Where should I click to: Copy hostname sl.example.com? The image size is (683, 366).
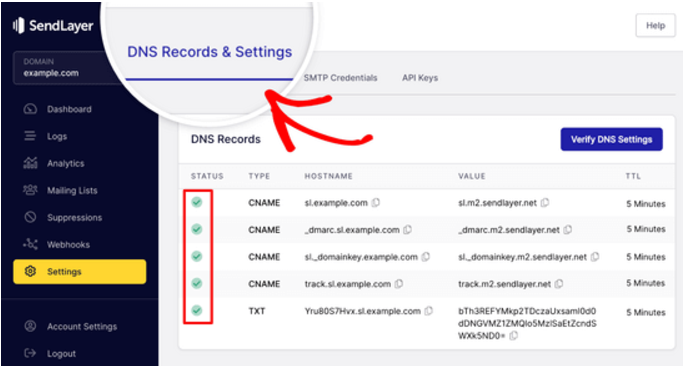point(375,203)
